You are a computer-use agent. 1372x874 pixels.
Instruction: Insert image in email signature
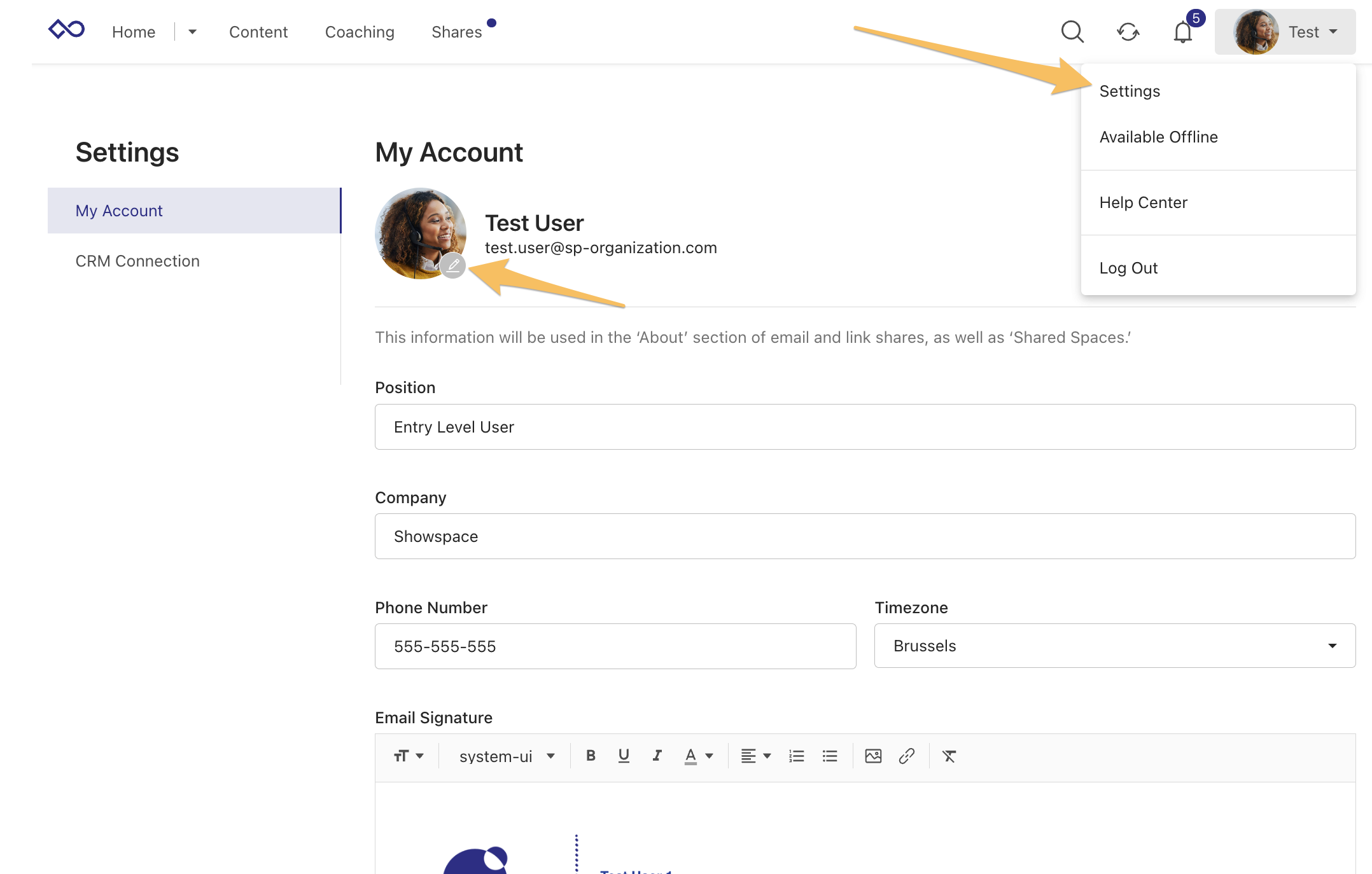873,756
